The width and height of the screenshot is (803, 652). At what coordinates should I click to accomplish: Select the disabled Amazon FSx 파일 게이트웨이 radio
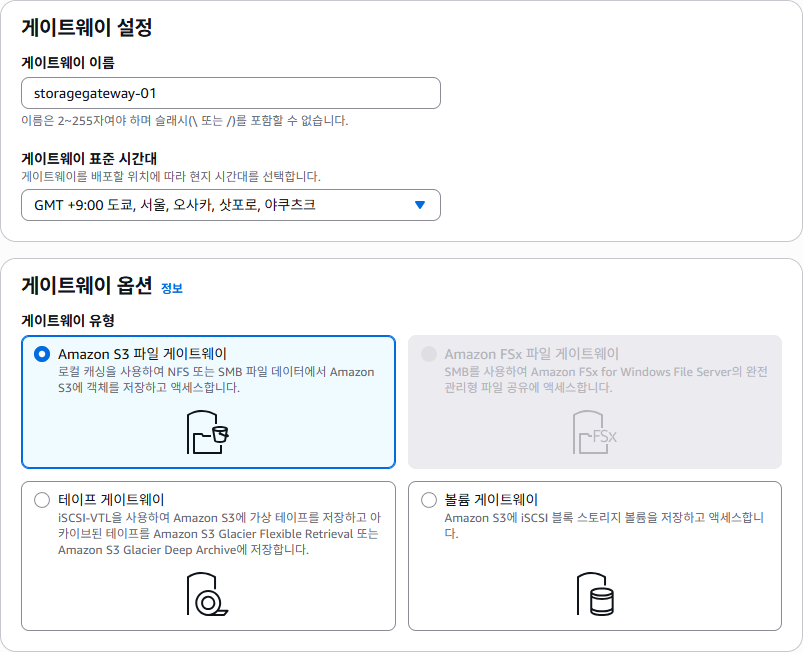(x=429, y=354)
